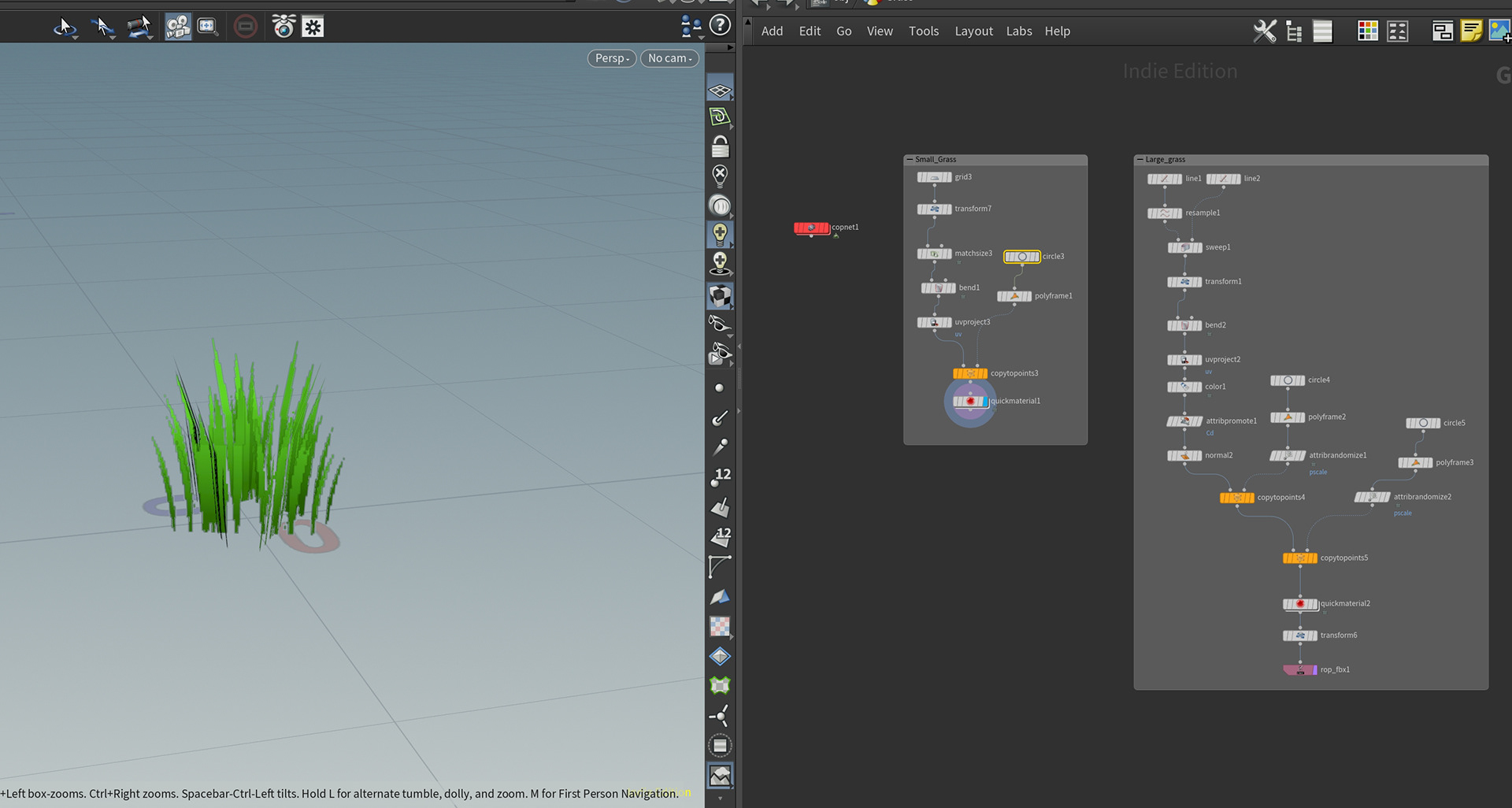Add a yellow sticky note icon
This screenshot has width=1512, height=808.
(1471, 32)
